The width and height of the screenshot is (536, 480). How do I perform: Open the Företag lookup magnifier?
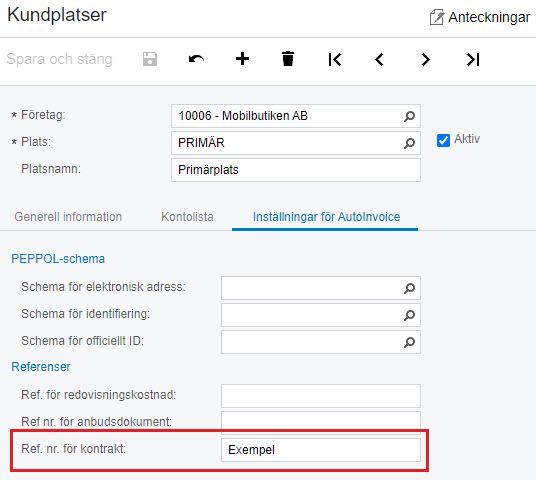click(409, 116)
